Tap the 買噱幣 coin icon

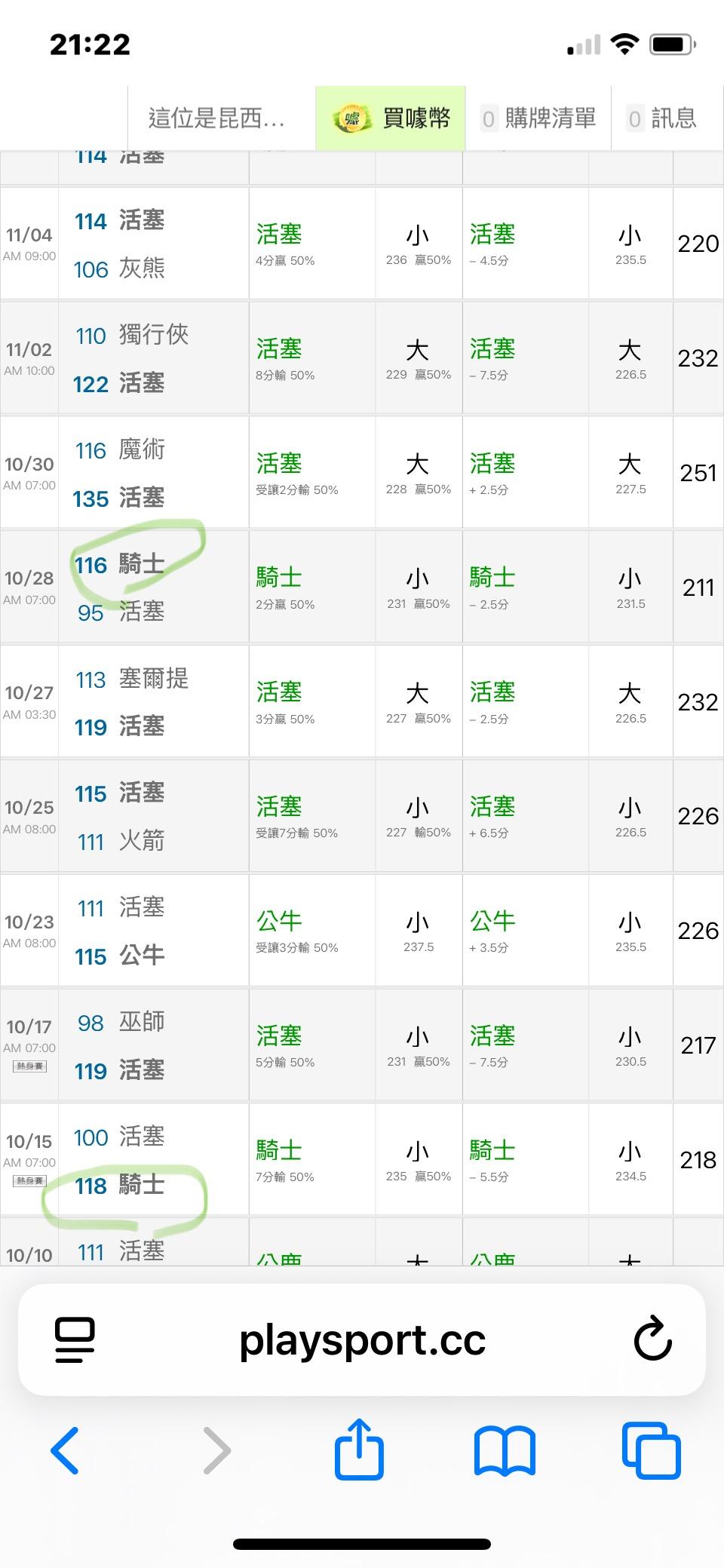350,118
